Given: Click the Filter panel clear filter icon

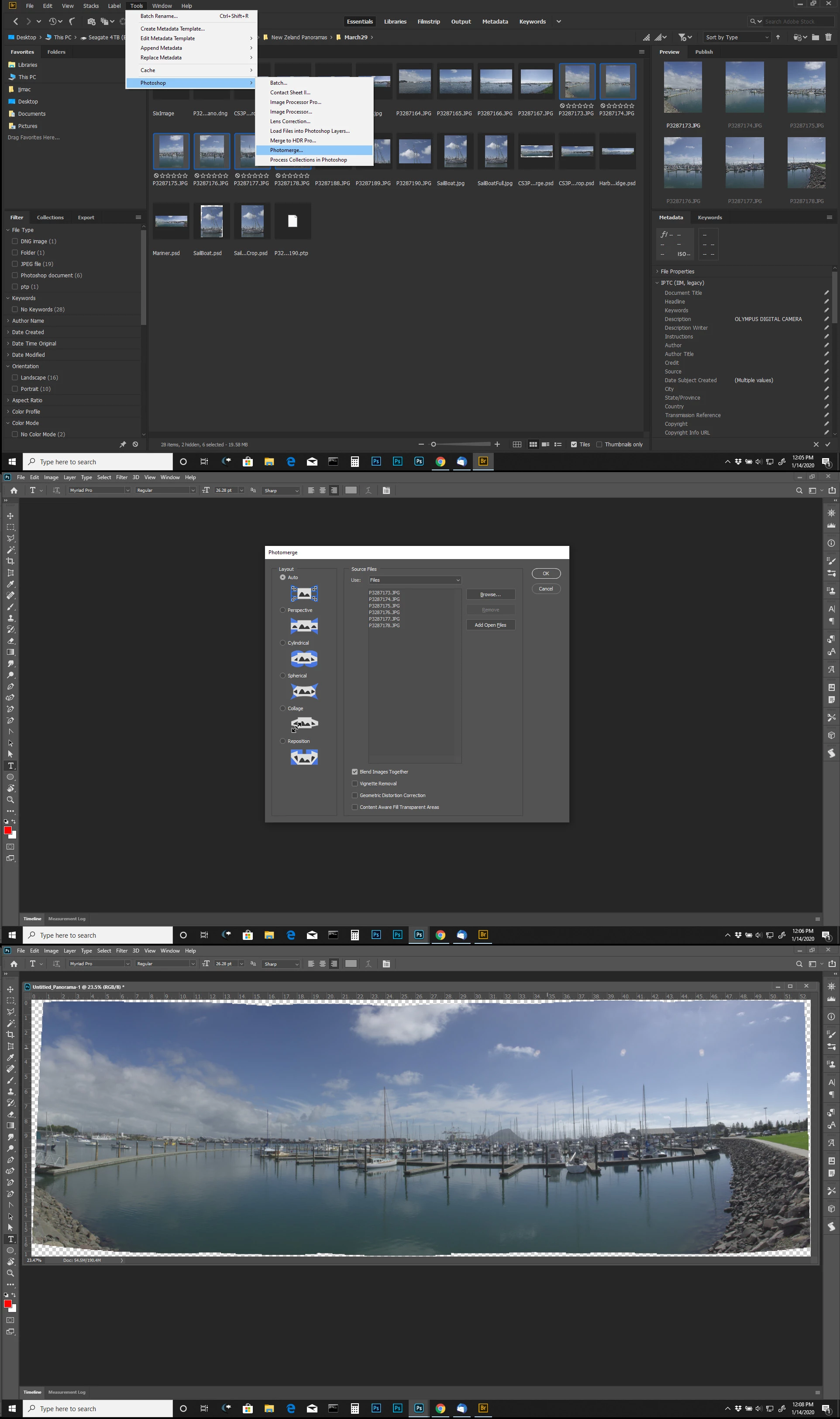Looking at the screenshot, I should click(x=135, y=445).
